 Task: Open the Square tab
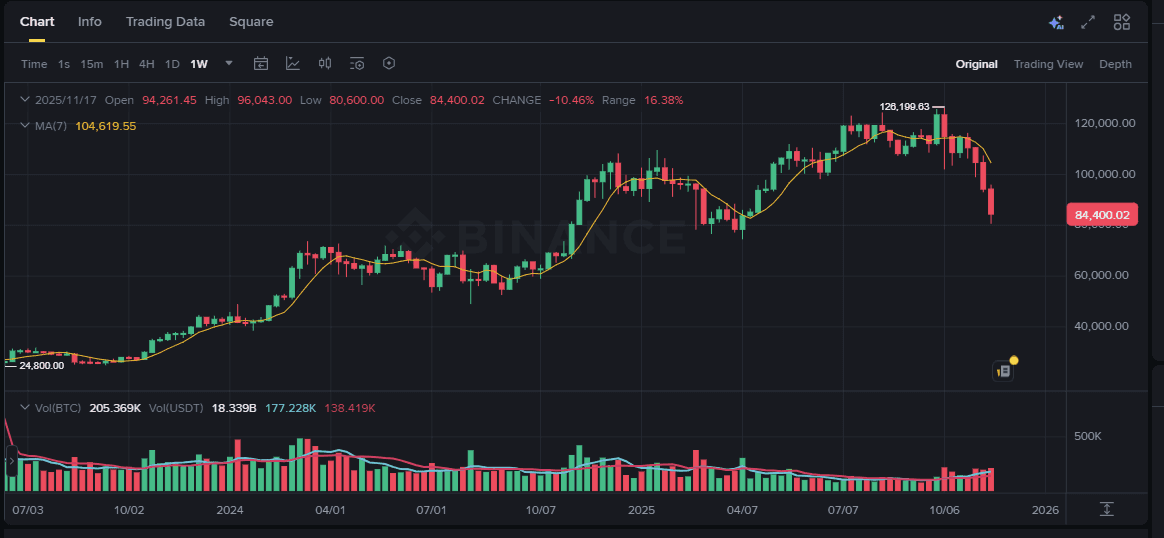251,22
